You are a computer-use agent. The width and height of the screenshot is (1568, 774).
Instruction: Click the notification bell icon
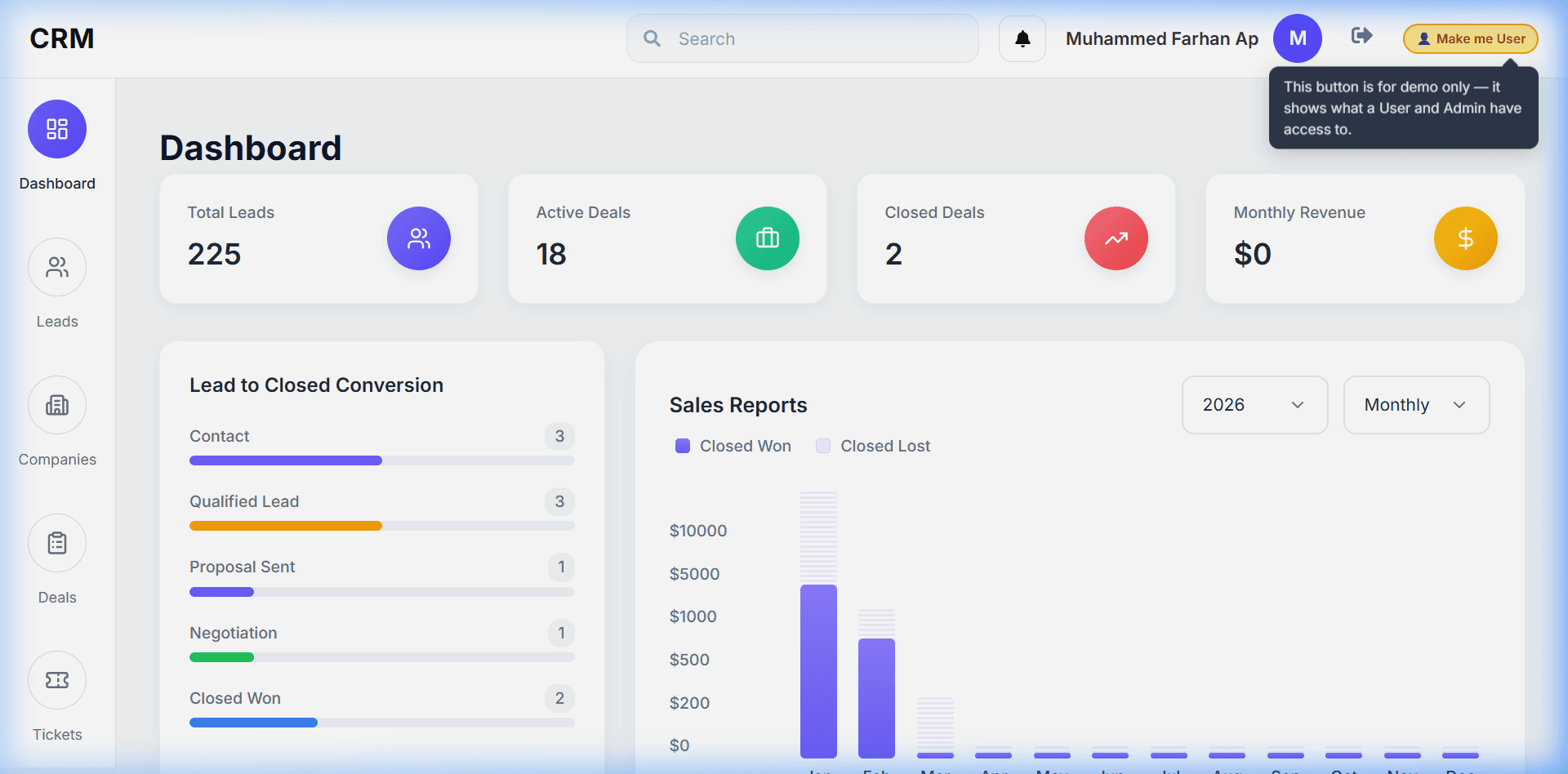(x=1022, y=38)
